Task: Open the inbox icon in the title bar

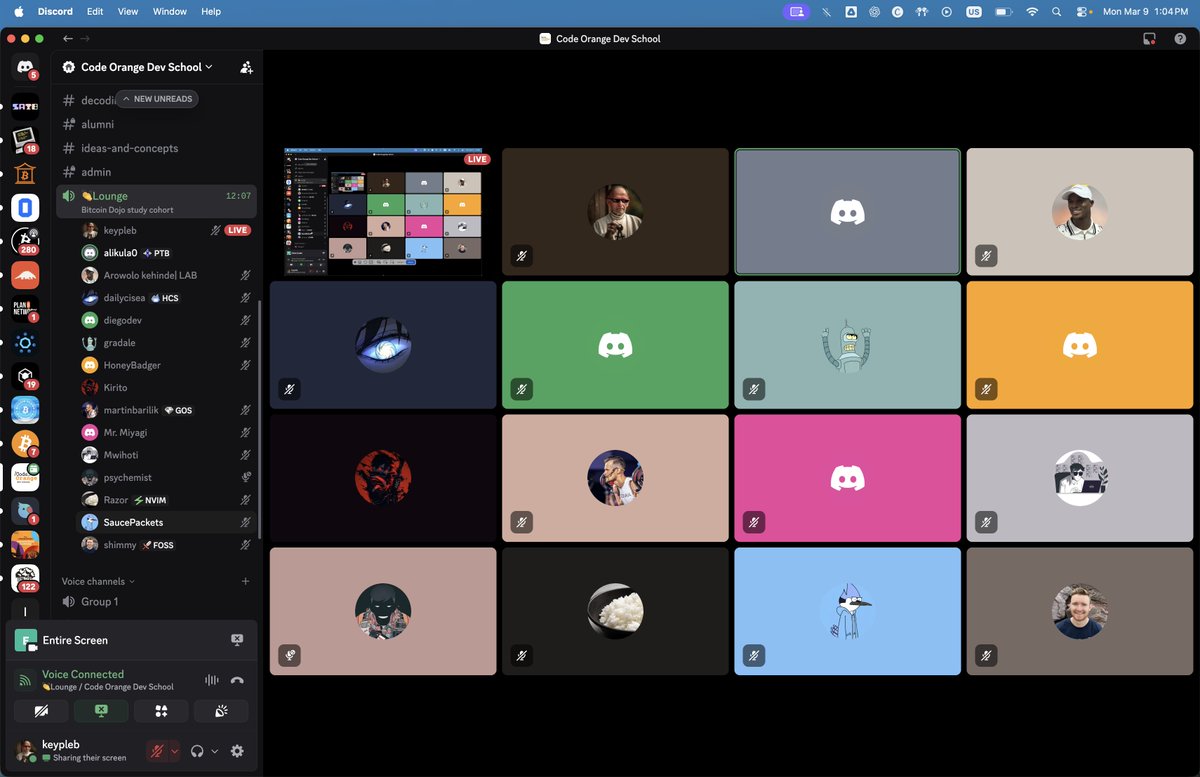Action: coord(1150,38)
